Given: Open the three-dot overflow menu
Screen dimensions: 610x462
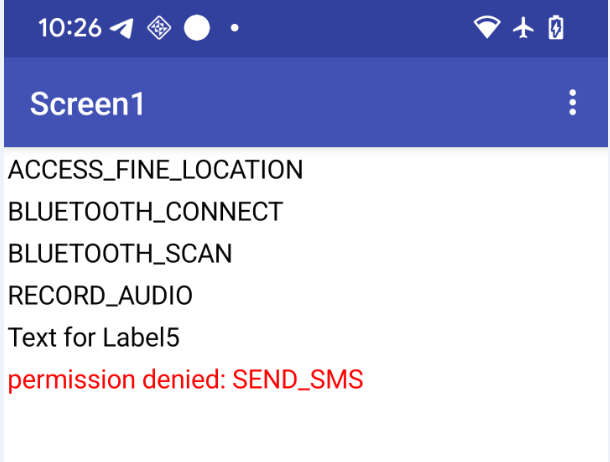Looking at the screenshot, I should click(x=572, y=102).
